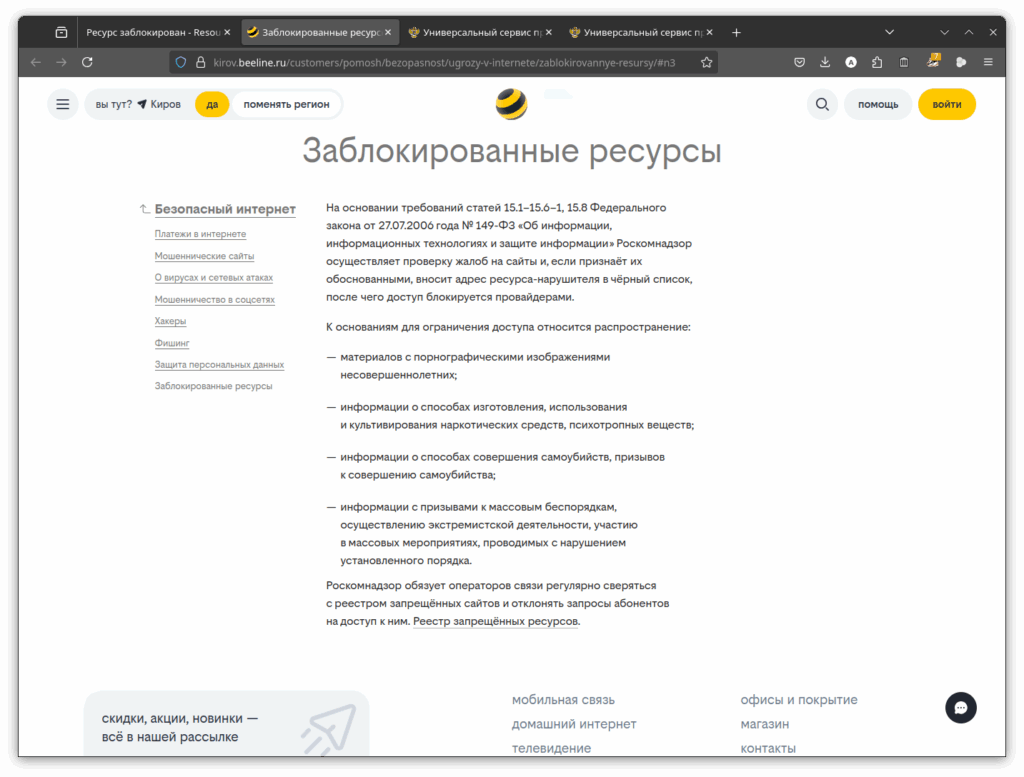Open the Pocket save icon in toolbar
Screen dimensions: 1024x777
click(x=799, y=62)
